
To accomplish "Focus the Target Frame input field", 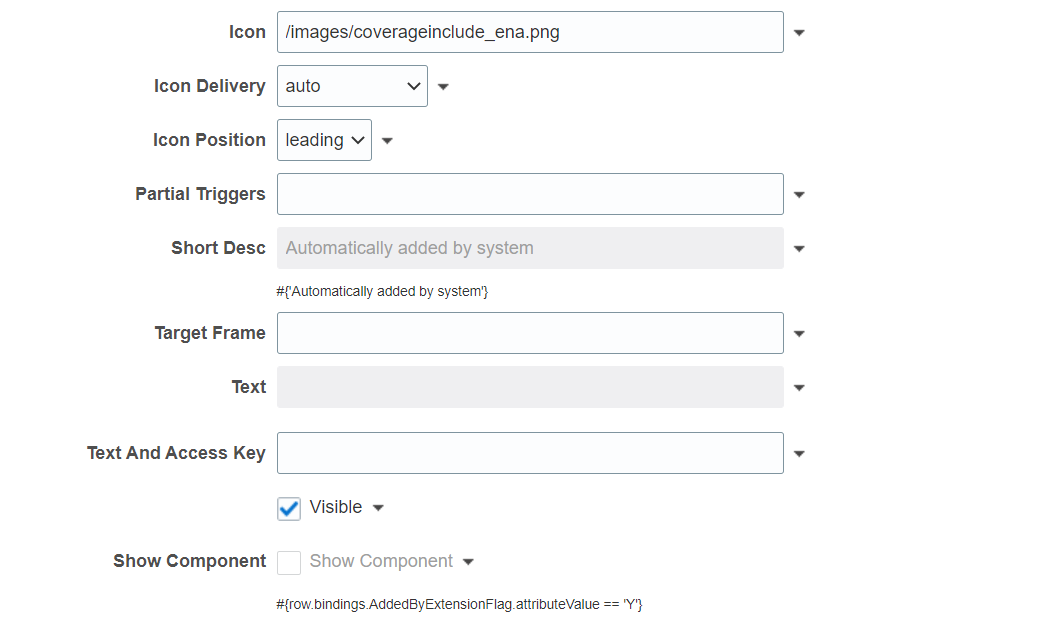I will click(x=530, y=333).
